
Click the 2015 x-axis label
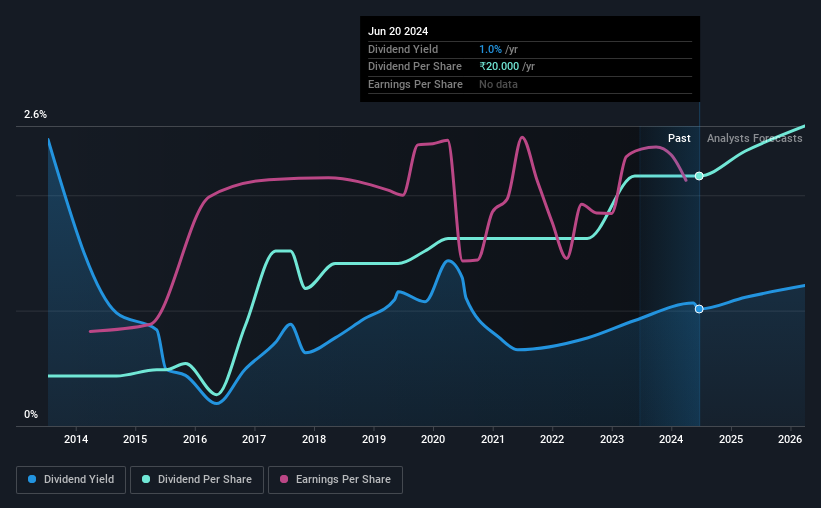(x=135, y=439)
